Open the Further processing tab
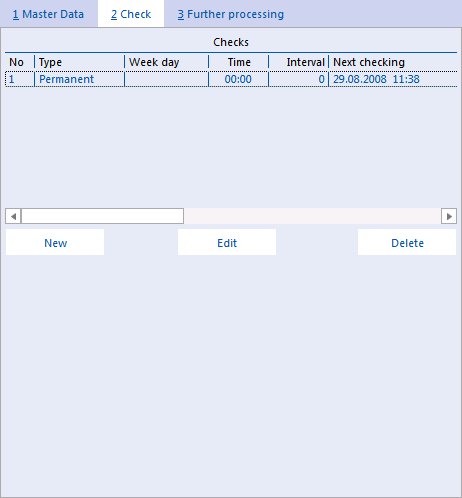Screen dimensions: 462x498 pyautogui.click(x=231, y=14)
